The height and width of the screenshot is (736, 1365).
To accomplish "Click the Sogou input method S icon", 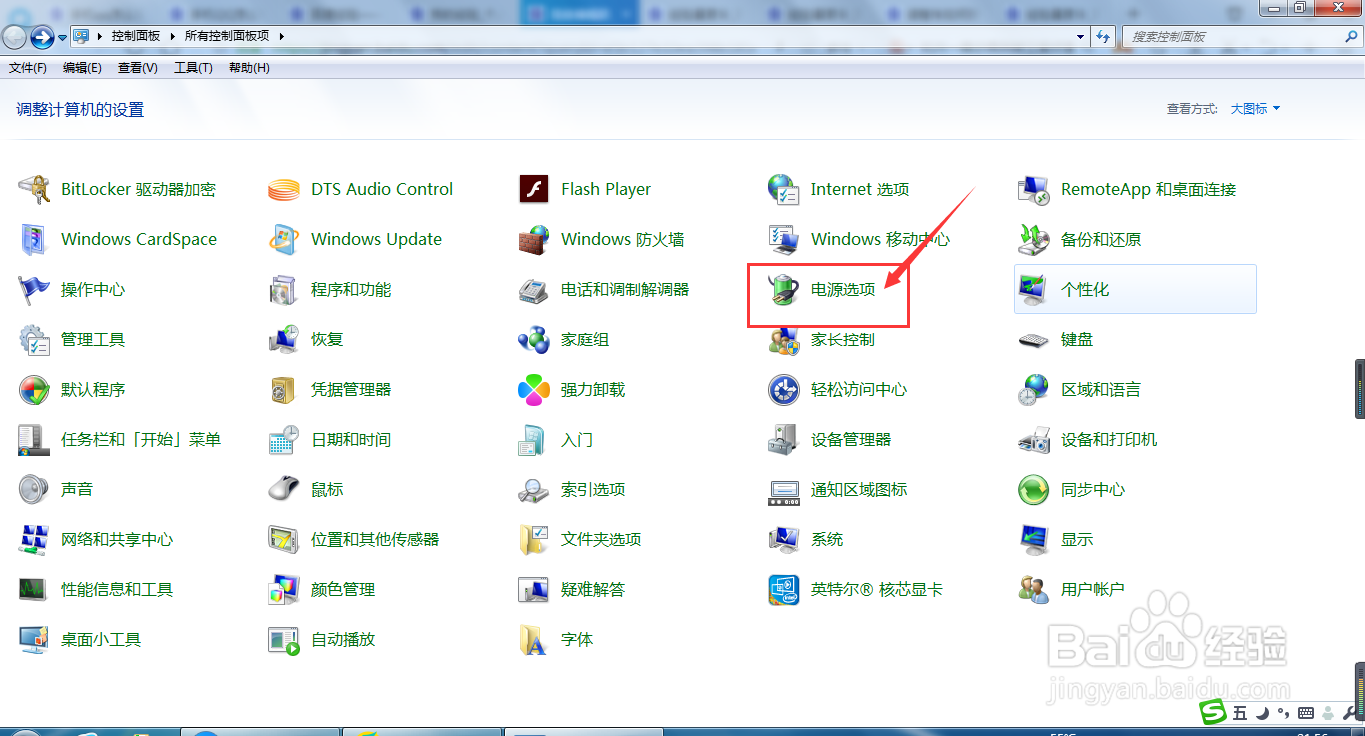I will pos(1214,712).
